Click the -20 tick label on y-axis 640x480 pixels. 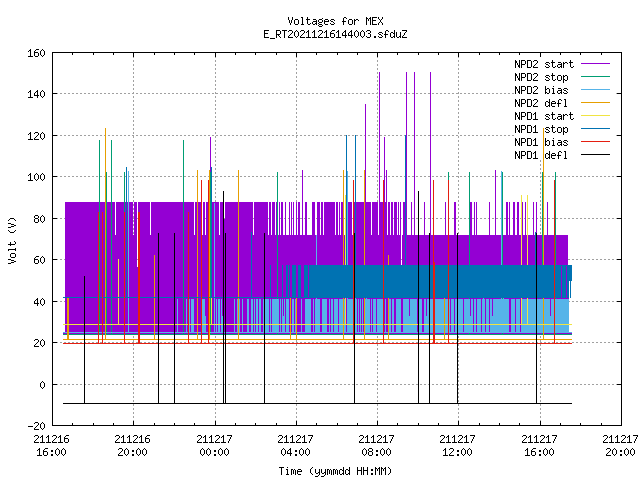(36, 426)
